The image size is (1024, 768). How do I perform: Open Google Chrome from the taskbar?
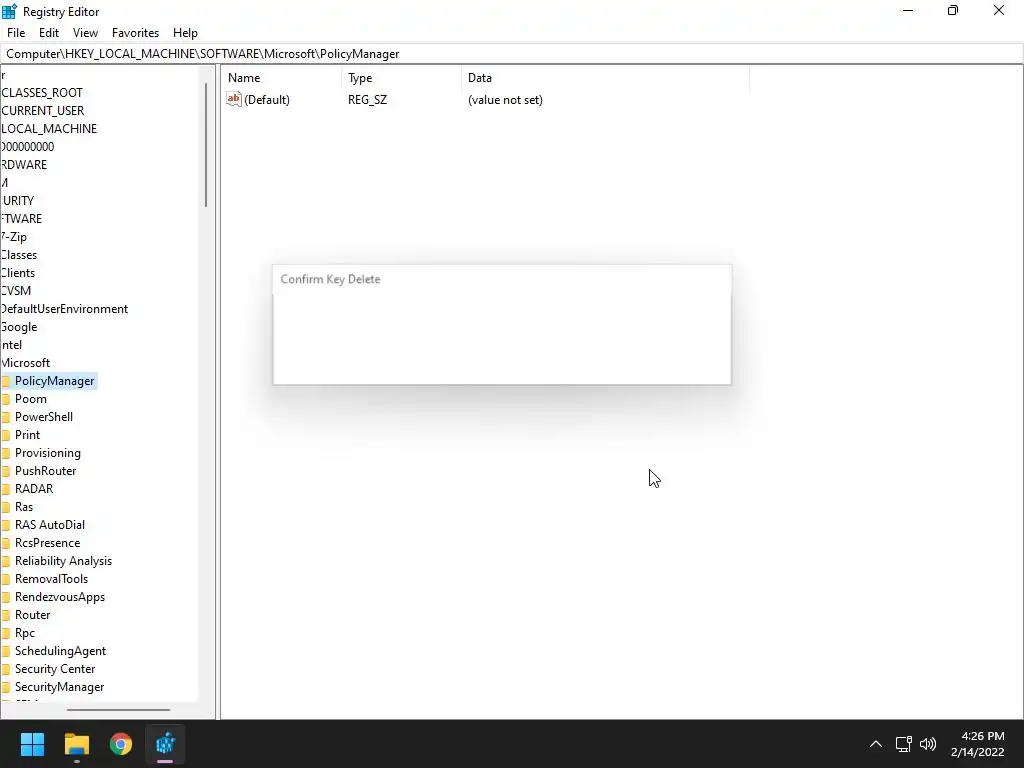[121, 744]
